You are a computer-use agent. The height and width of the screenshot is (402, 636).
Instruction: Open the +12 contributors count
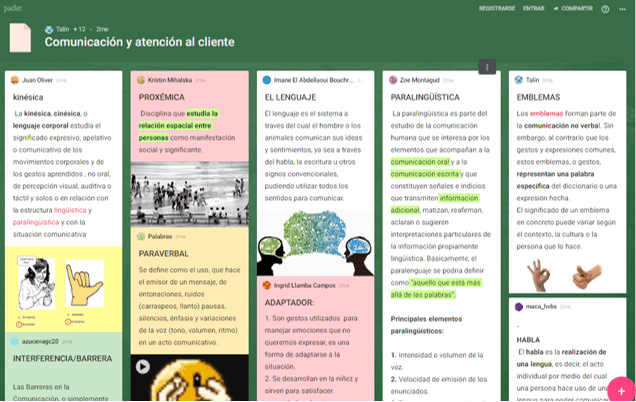80,29
